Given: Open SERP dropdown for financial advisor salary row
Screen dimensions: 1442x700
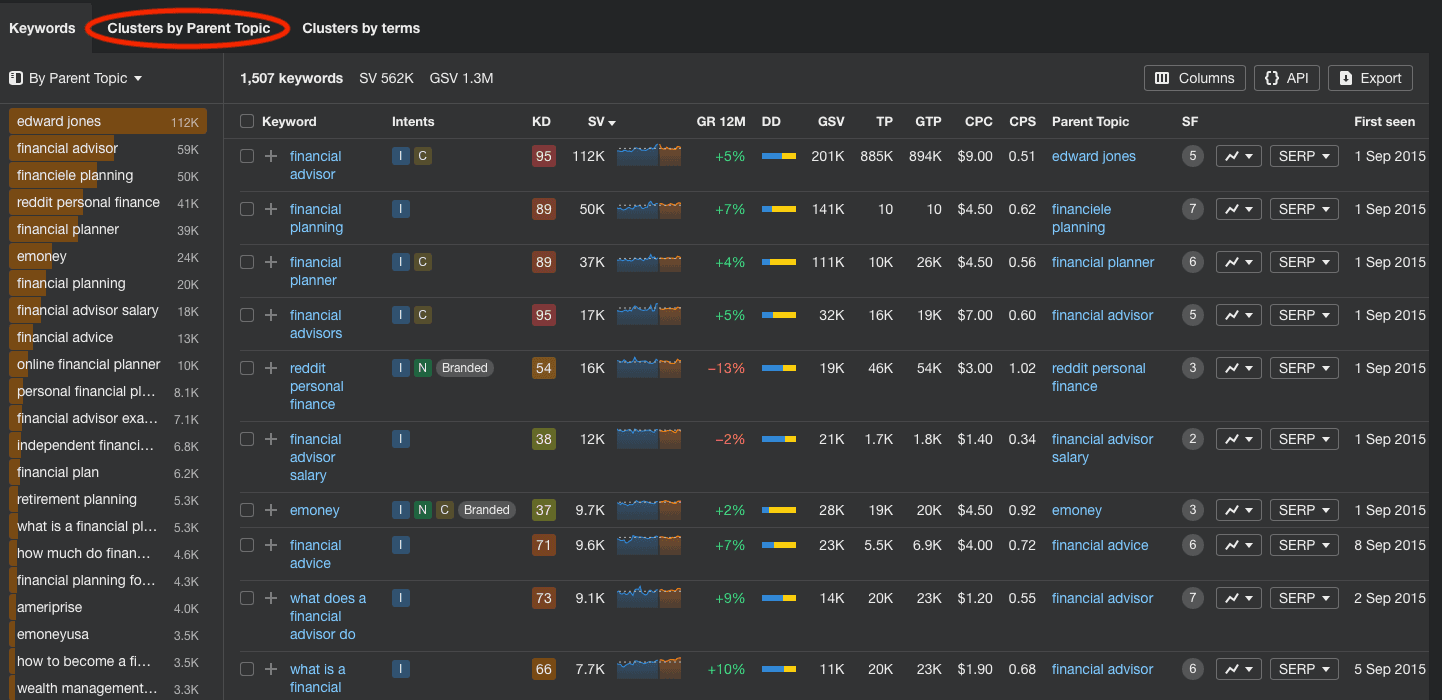Looking at the screenshot, I should (x=1303, y=439).
